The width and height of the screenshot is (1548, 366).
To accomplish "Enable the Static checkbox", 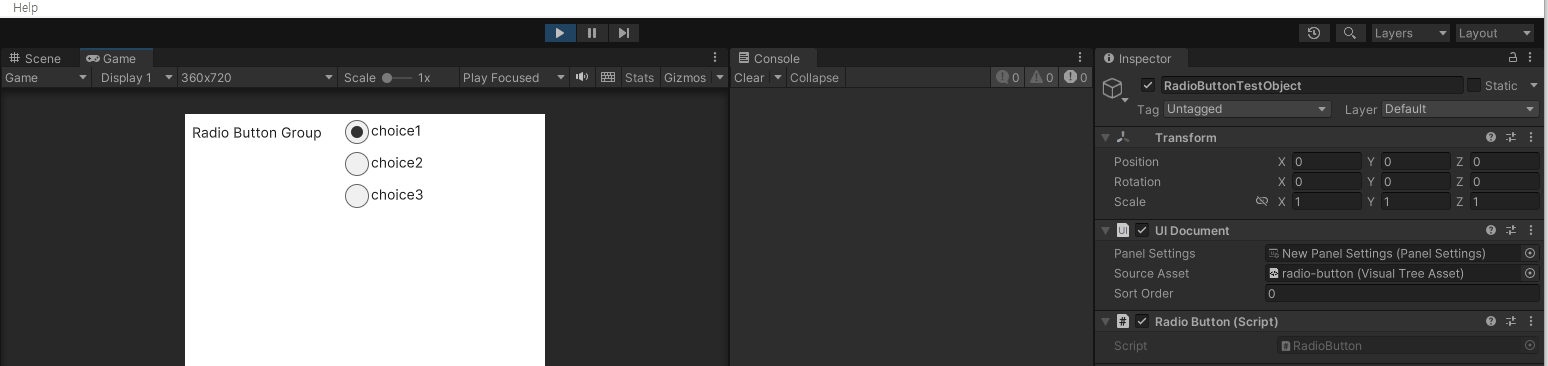I will (1474, 85).
